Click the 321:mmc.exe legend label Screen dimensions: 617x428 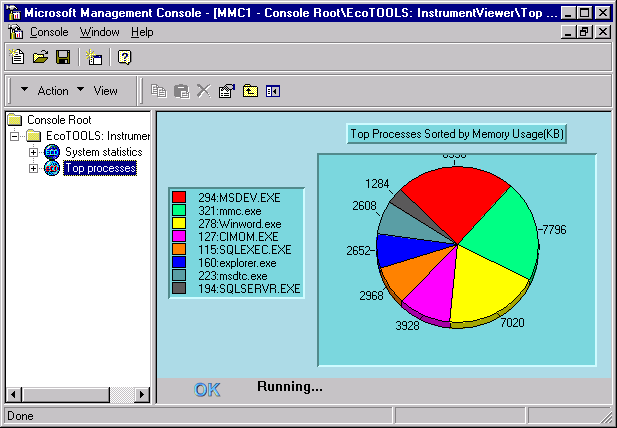[230, 210]
